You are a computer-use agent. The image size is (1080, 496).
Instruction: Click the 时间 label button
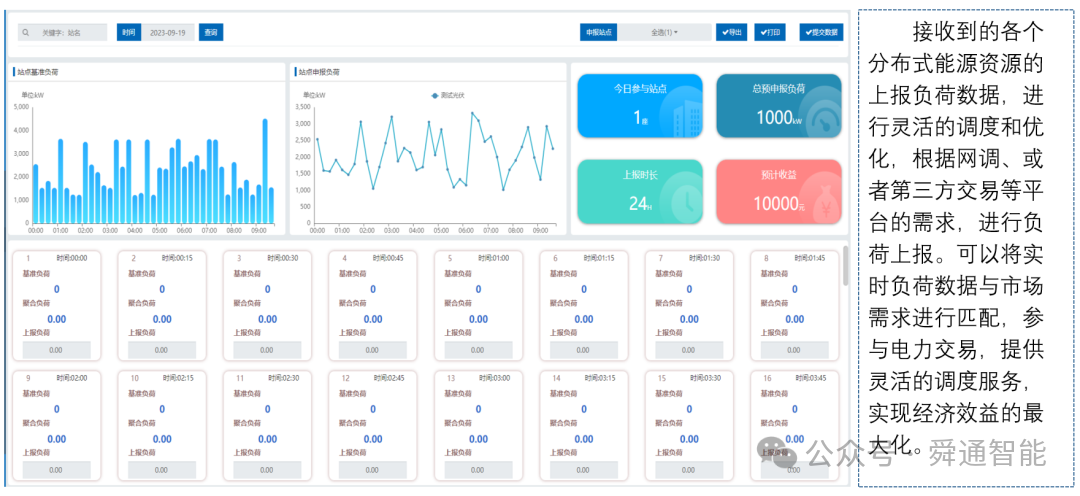[x=129, y=32]
